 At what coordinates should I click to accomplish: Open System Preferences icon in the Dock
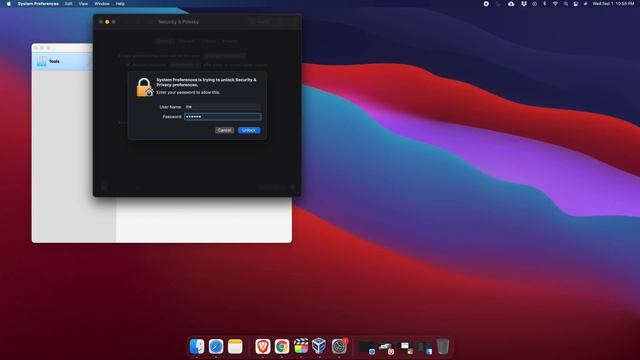tap(339, 347)
